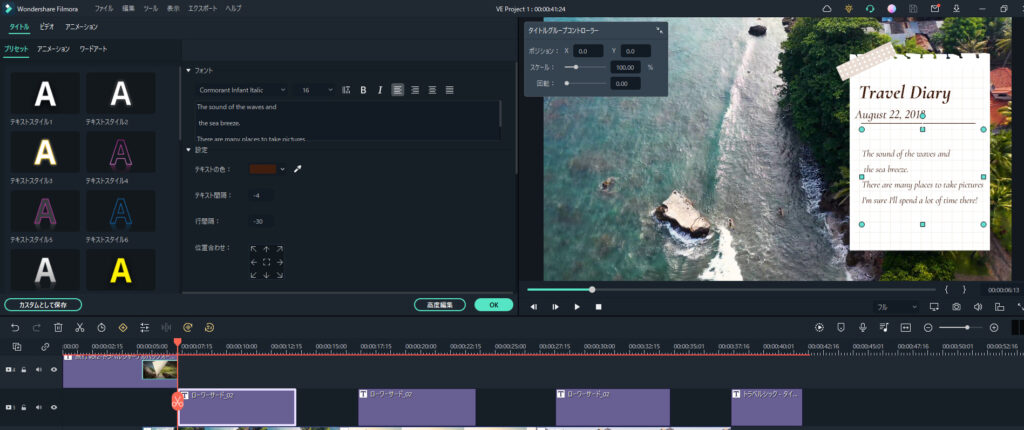Record voiceover with microphone icon

tap(863, 327)
